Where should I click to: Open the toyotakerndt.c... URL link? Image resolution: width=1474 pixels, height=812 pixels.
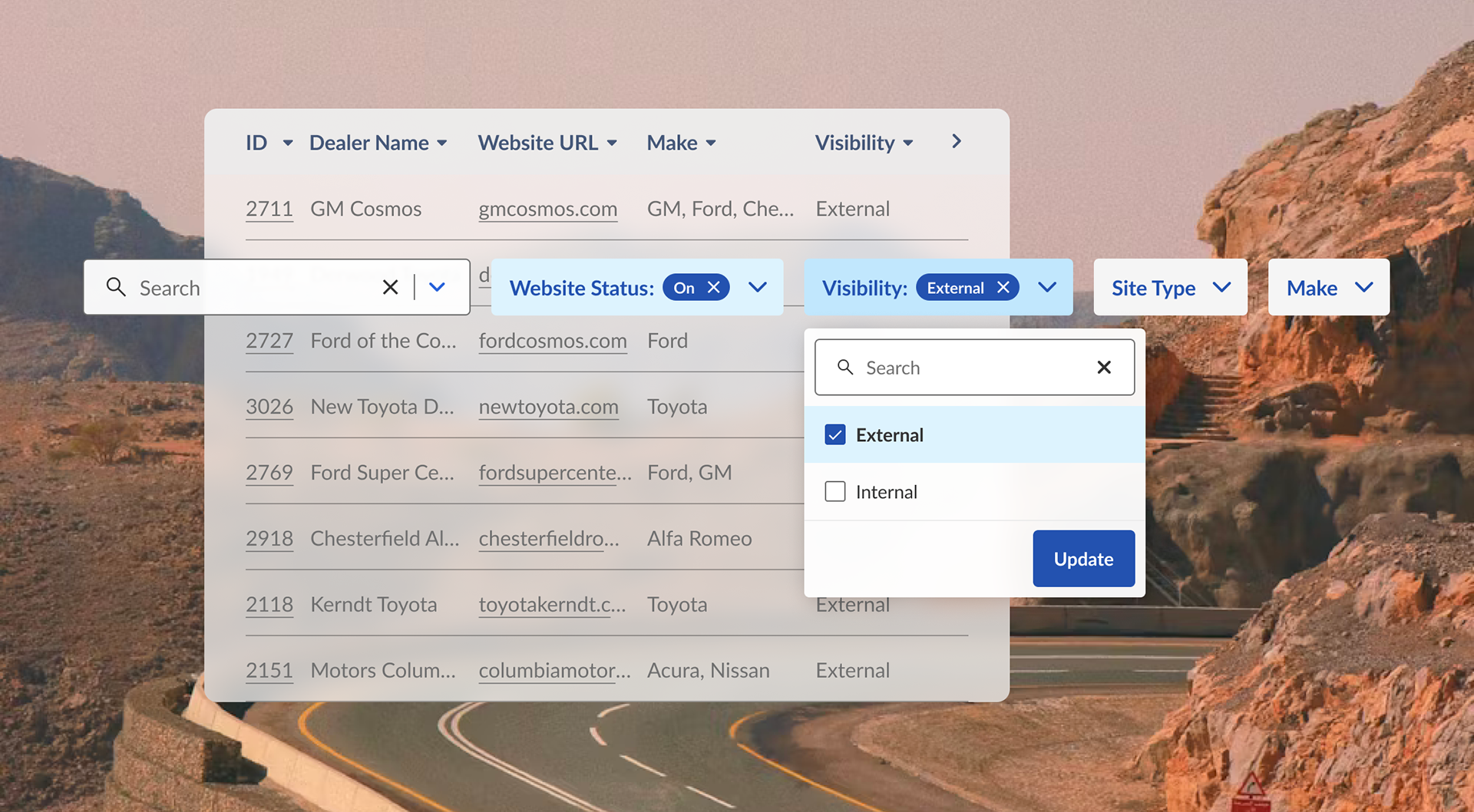(x=553, y=605)
